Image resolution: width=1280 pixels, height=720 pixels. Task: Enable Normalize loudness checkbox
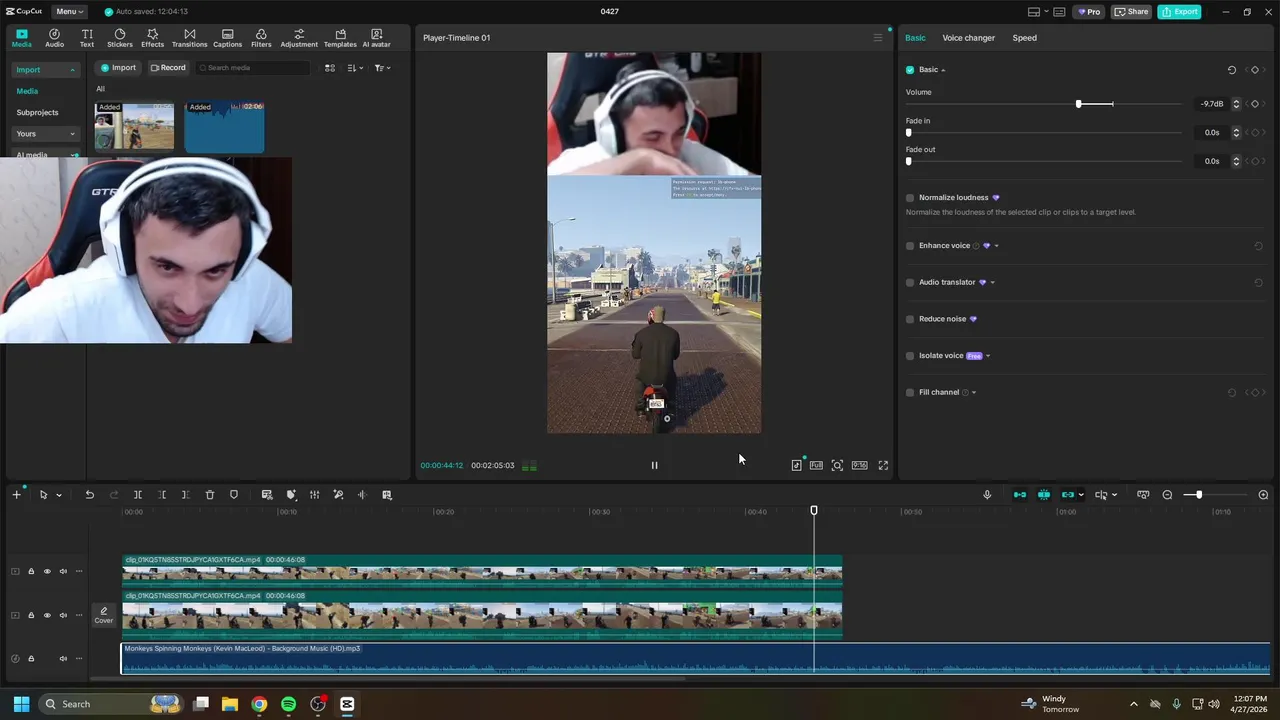click(x=910, y=198)
